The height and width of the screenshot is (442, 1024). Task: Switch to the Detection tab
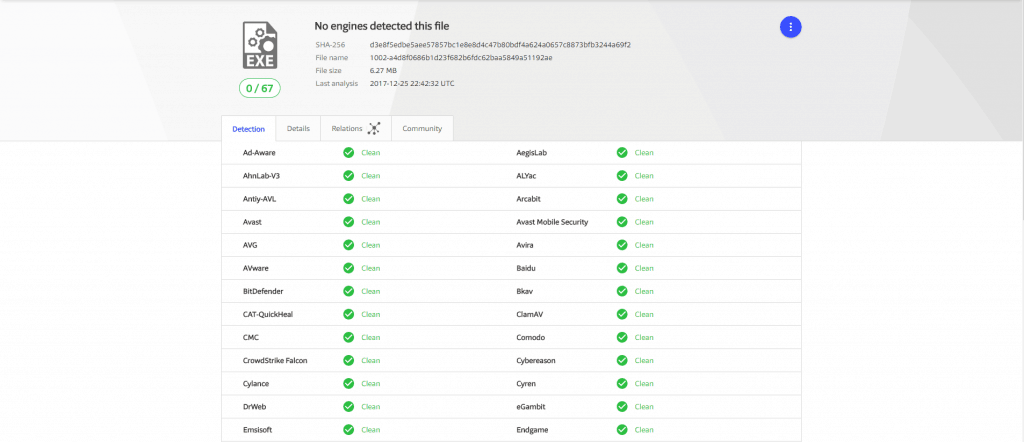pos(249,129)
